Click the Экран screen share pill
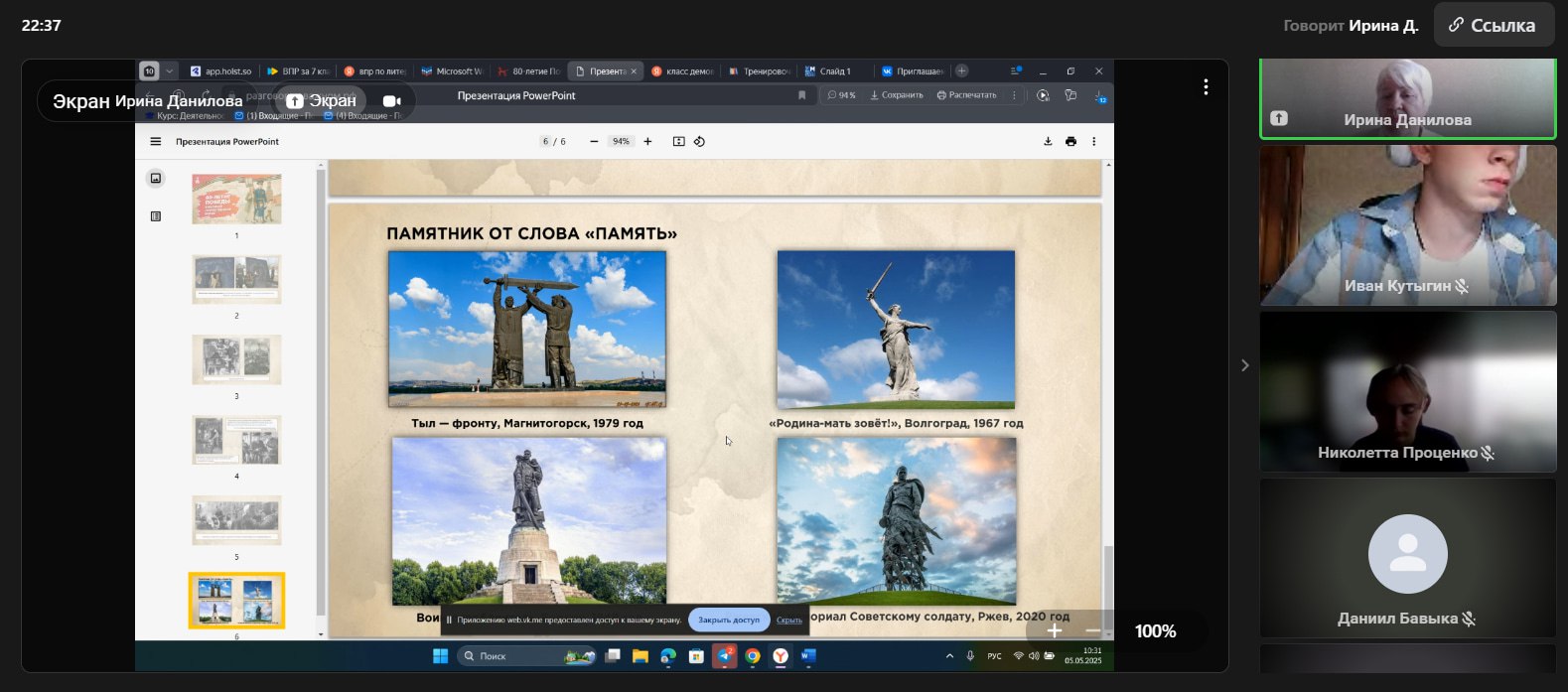 321,101
